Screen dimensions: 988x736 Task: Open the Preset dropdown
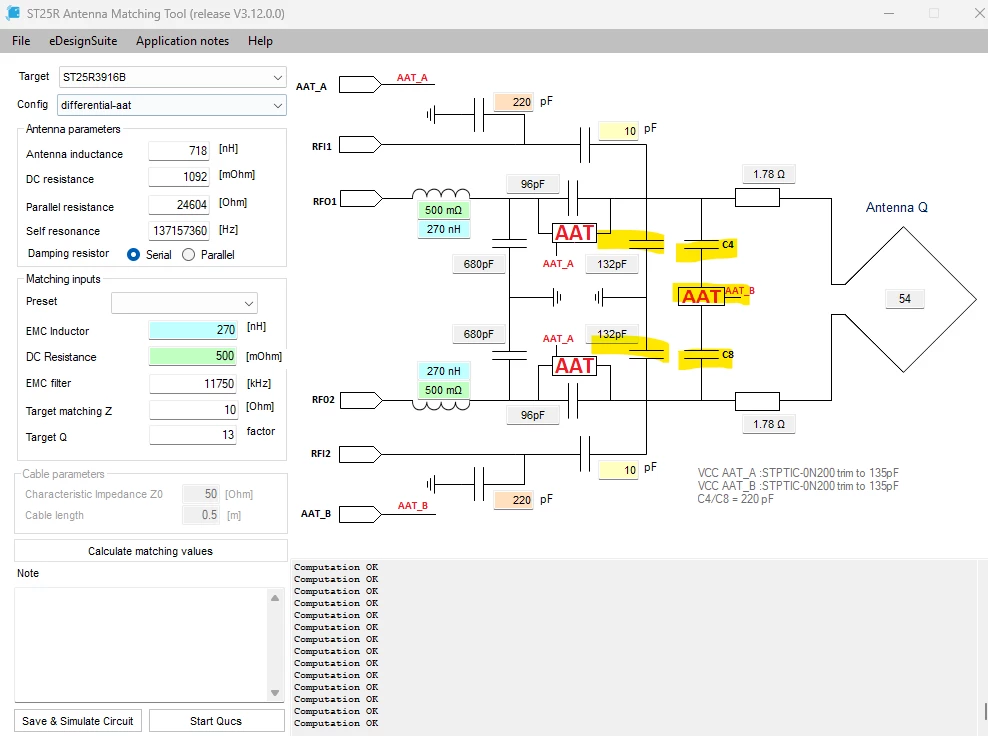(x=185, y=302)
